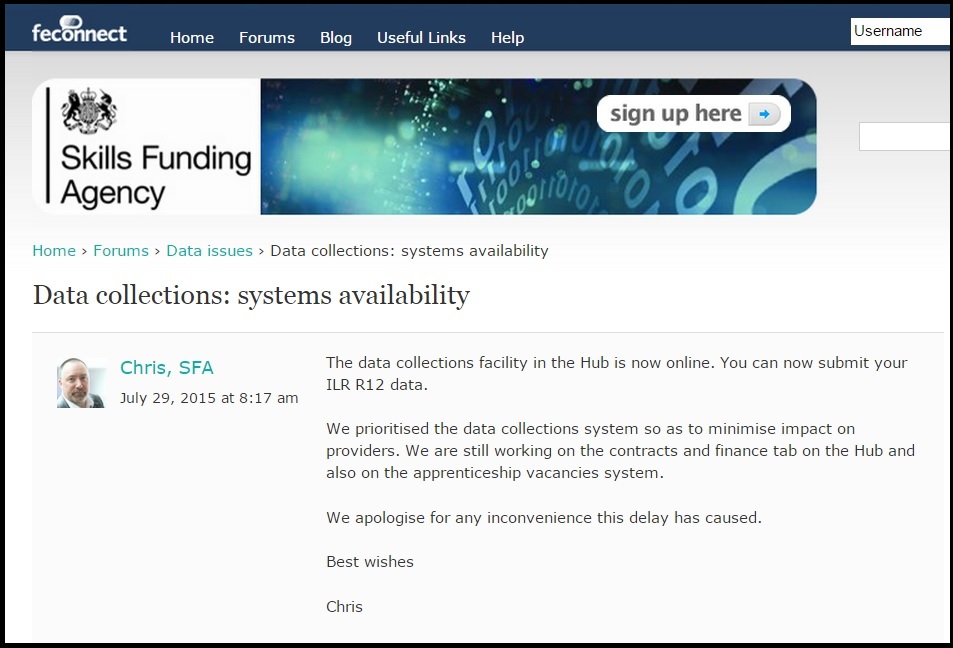Open the Blog page in navigation
Viewport: 953px width, 648px height.
click(x=336, y=38)
